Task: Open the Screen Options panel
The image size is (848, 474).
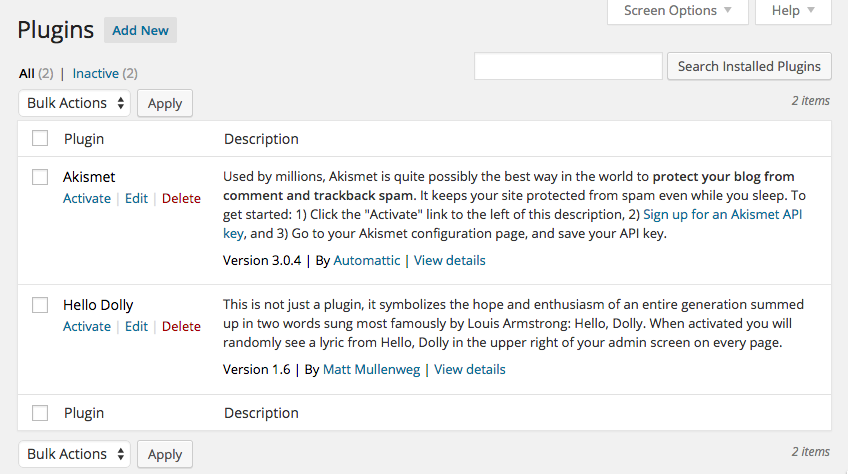Action: pos(678,11)
